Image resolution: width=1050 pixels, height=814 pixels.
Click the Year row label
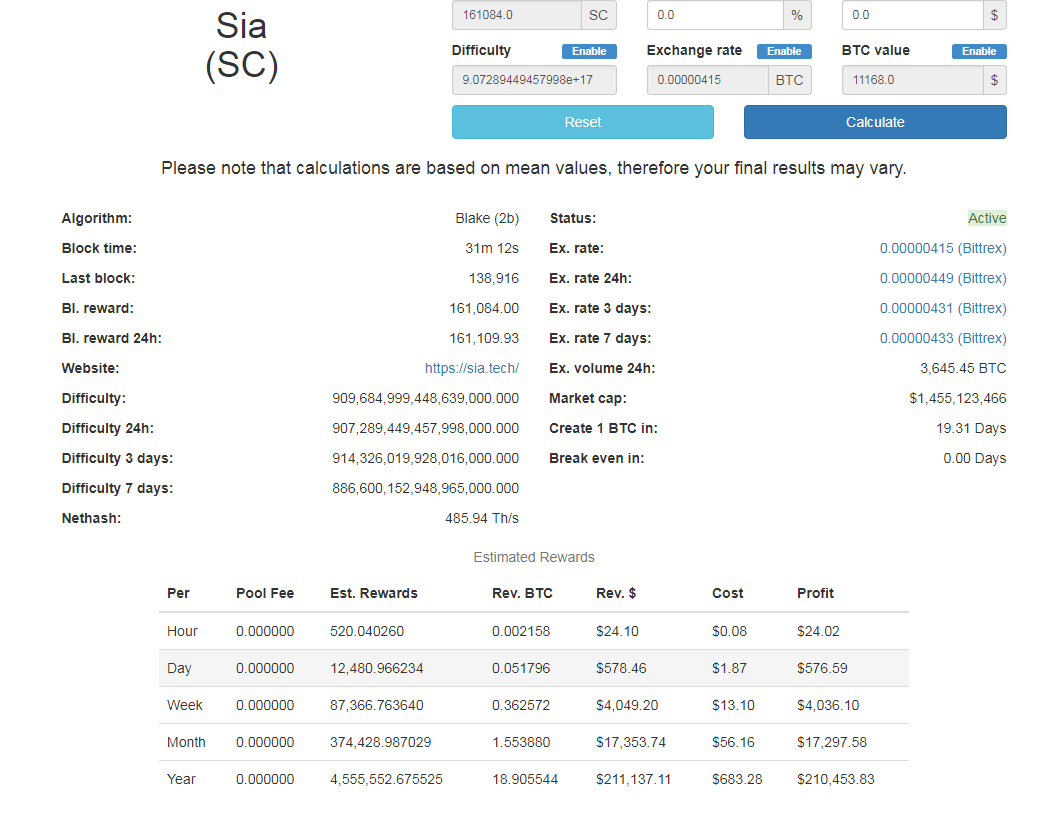tap(181, 779)
